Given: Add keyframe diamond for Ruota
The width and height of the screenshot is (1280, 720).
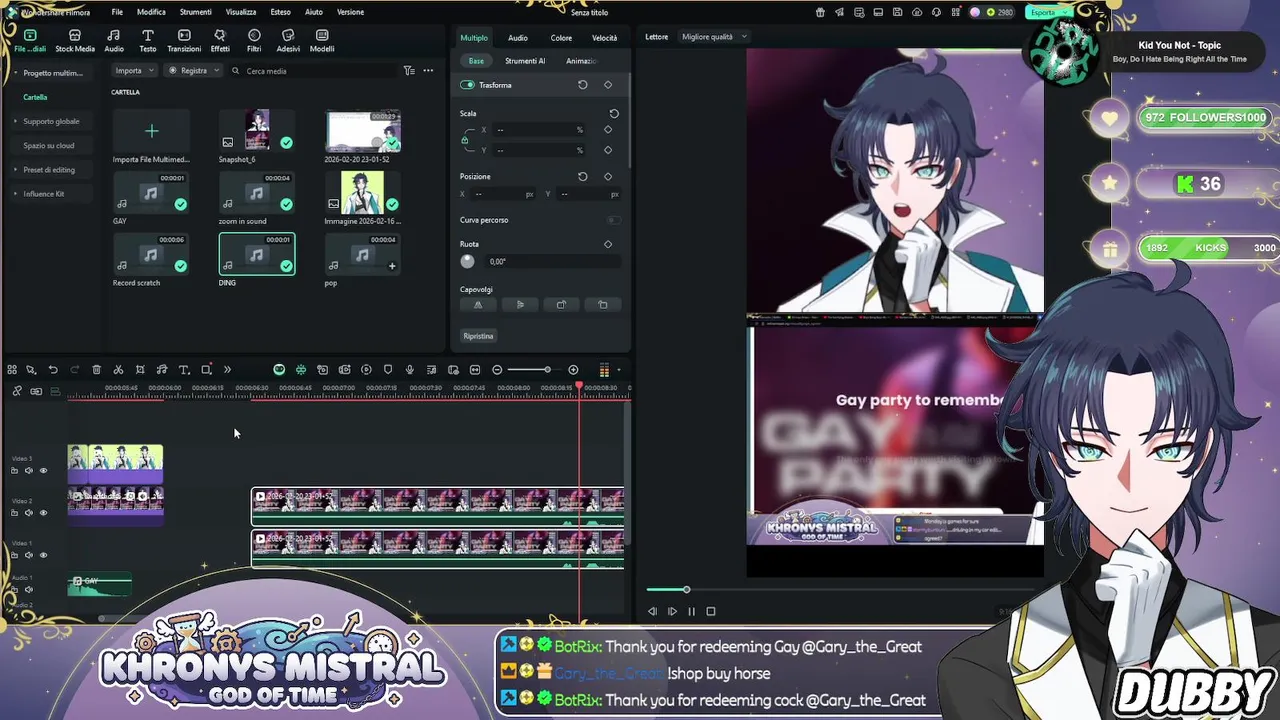Looking at the screenshot, I should 608,244.
